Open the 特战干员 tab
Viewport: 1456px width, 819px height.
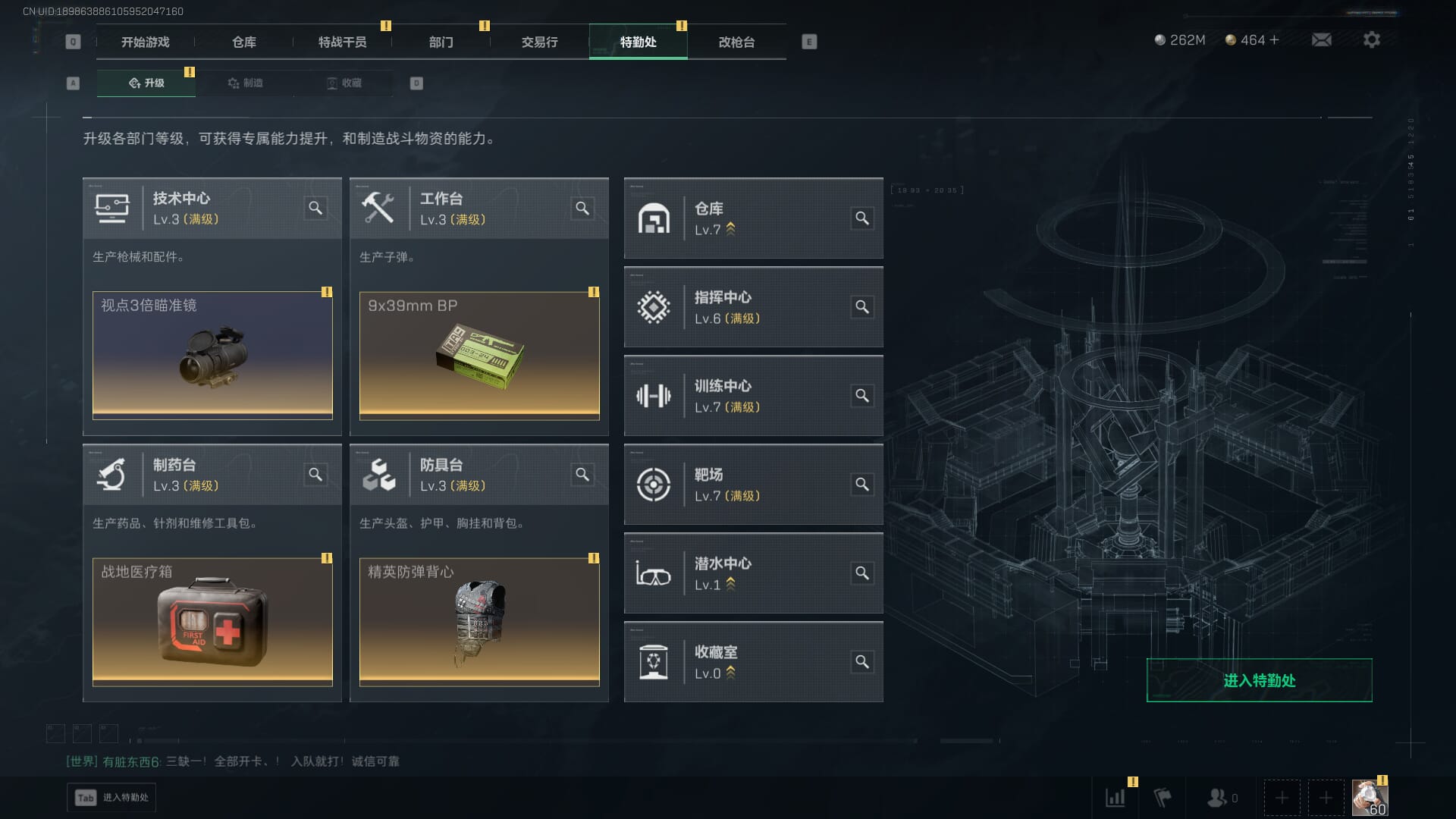342,42
